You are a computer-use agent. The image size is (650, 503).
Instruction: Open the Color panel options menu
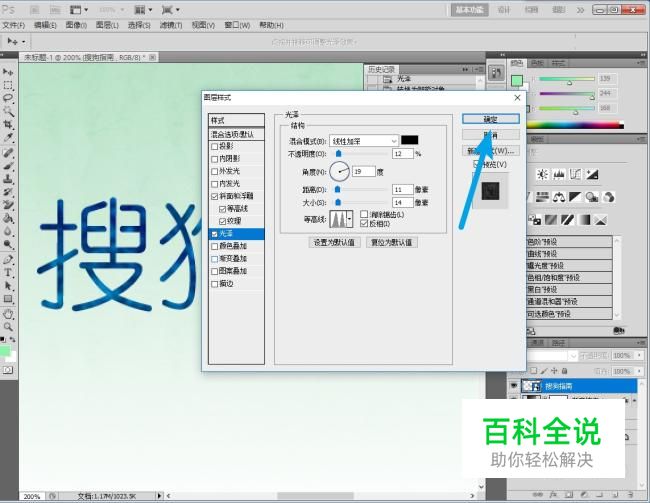click(641, 63)
